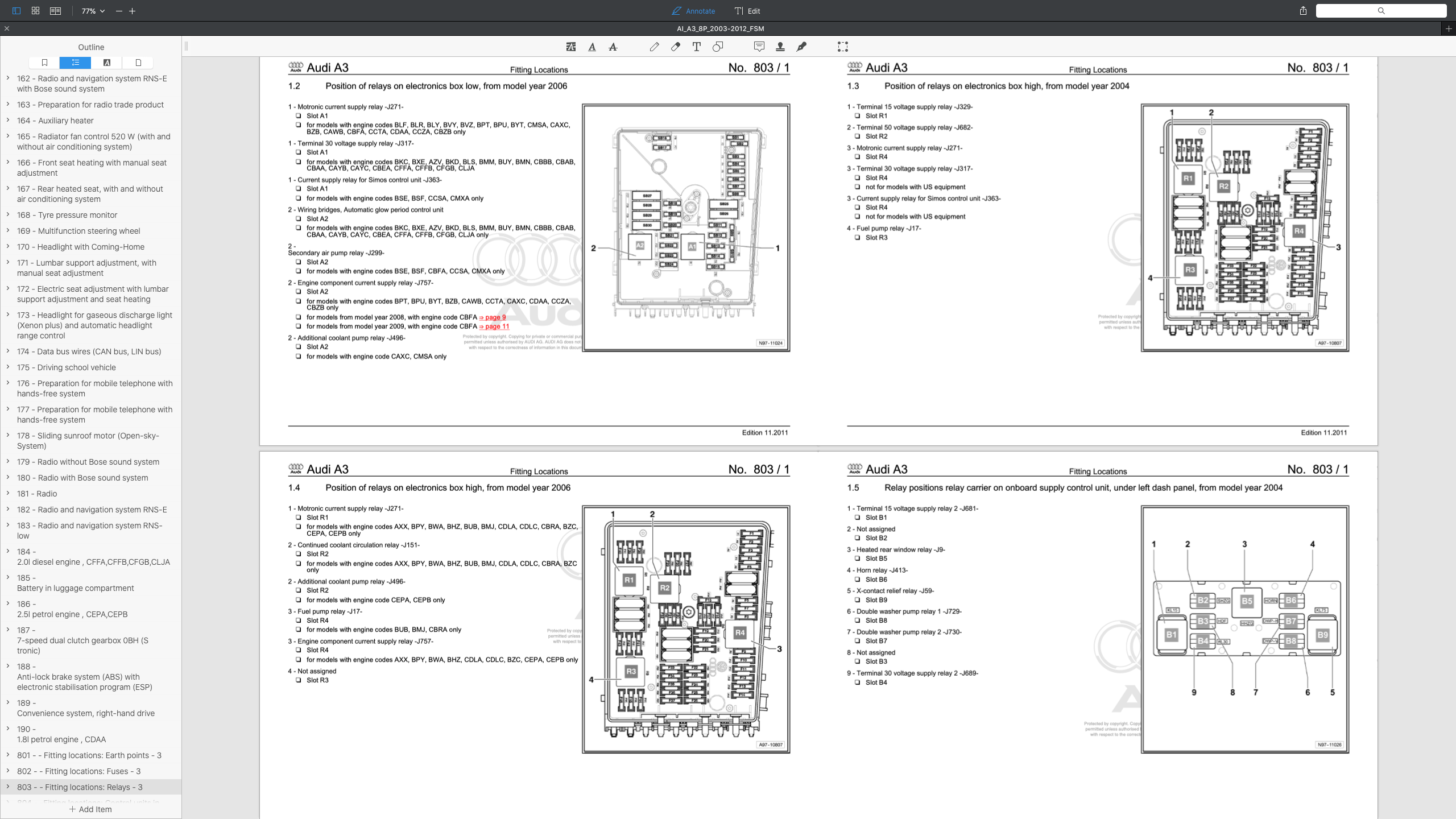The width and height of the screenshot is (1456, 819).
Task: Zoom out using the minus control
Action: pyautogui.click(x=118, y=11)
